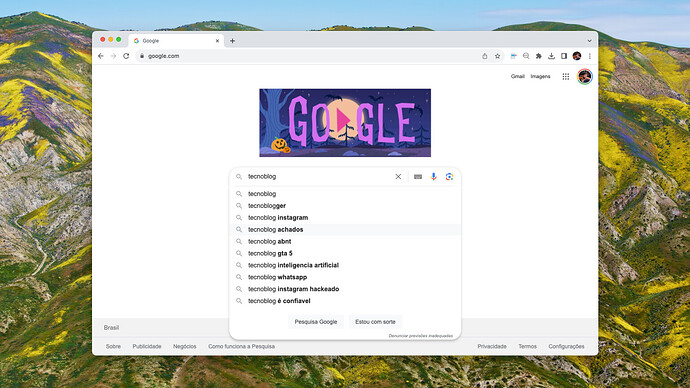The image size is (690, 388).
Task: Open the Gmail link
Action: click(x=518, y=77)
